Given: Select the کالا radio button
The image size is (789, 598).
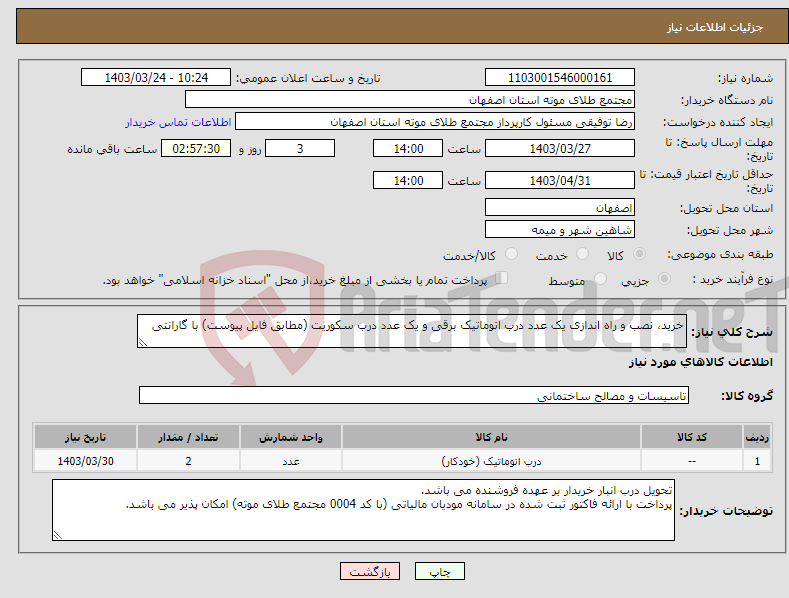Looking at the screenshot, I should (x=640, y=254).
